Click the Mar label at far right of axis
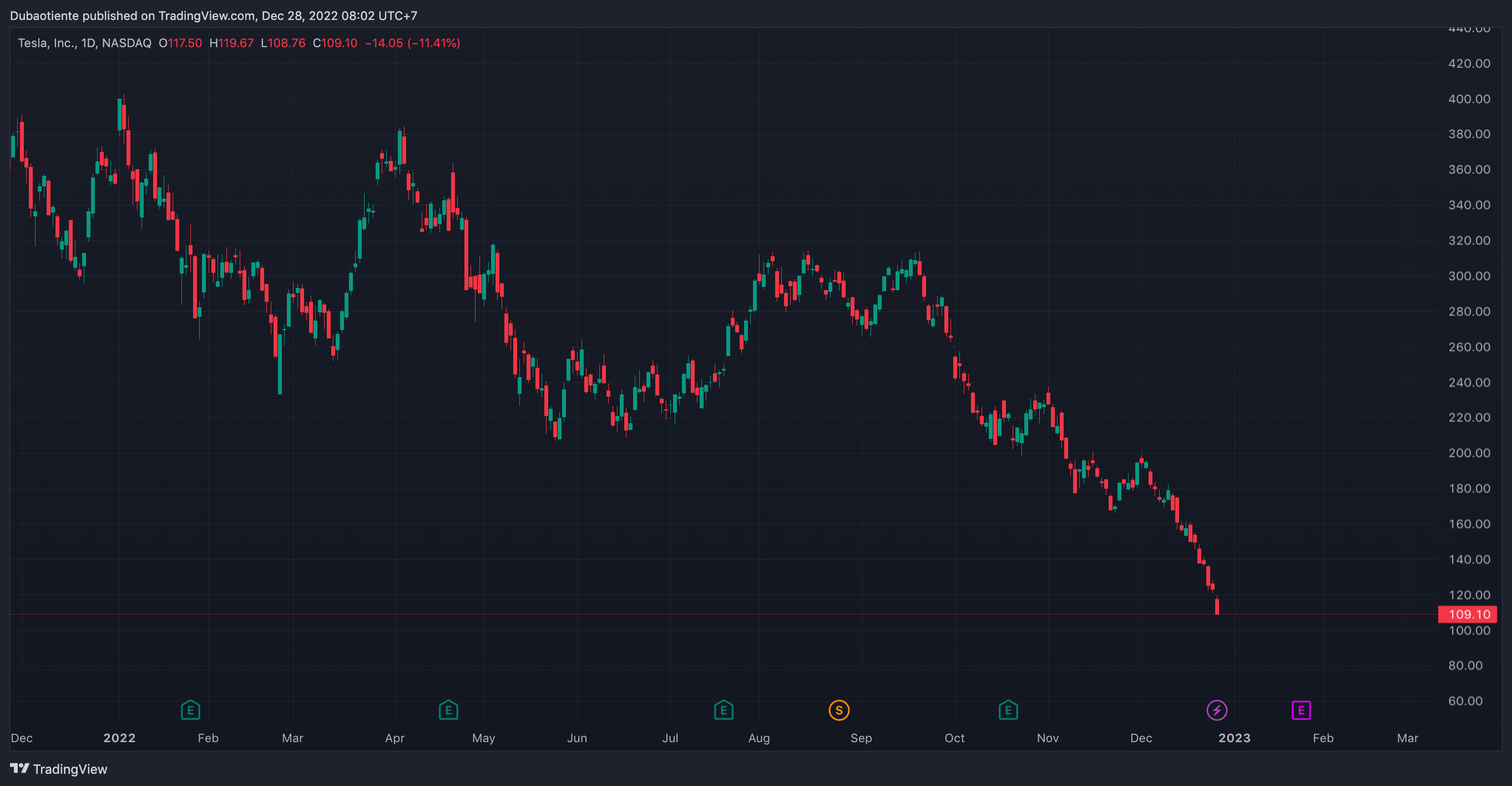This screenshot has height=786, width=1512. point(1408,738)
